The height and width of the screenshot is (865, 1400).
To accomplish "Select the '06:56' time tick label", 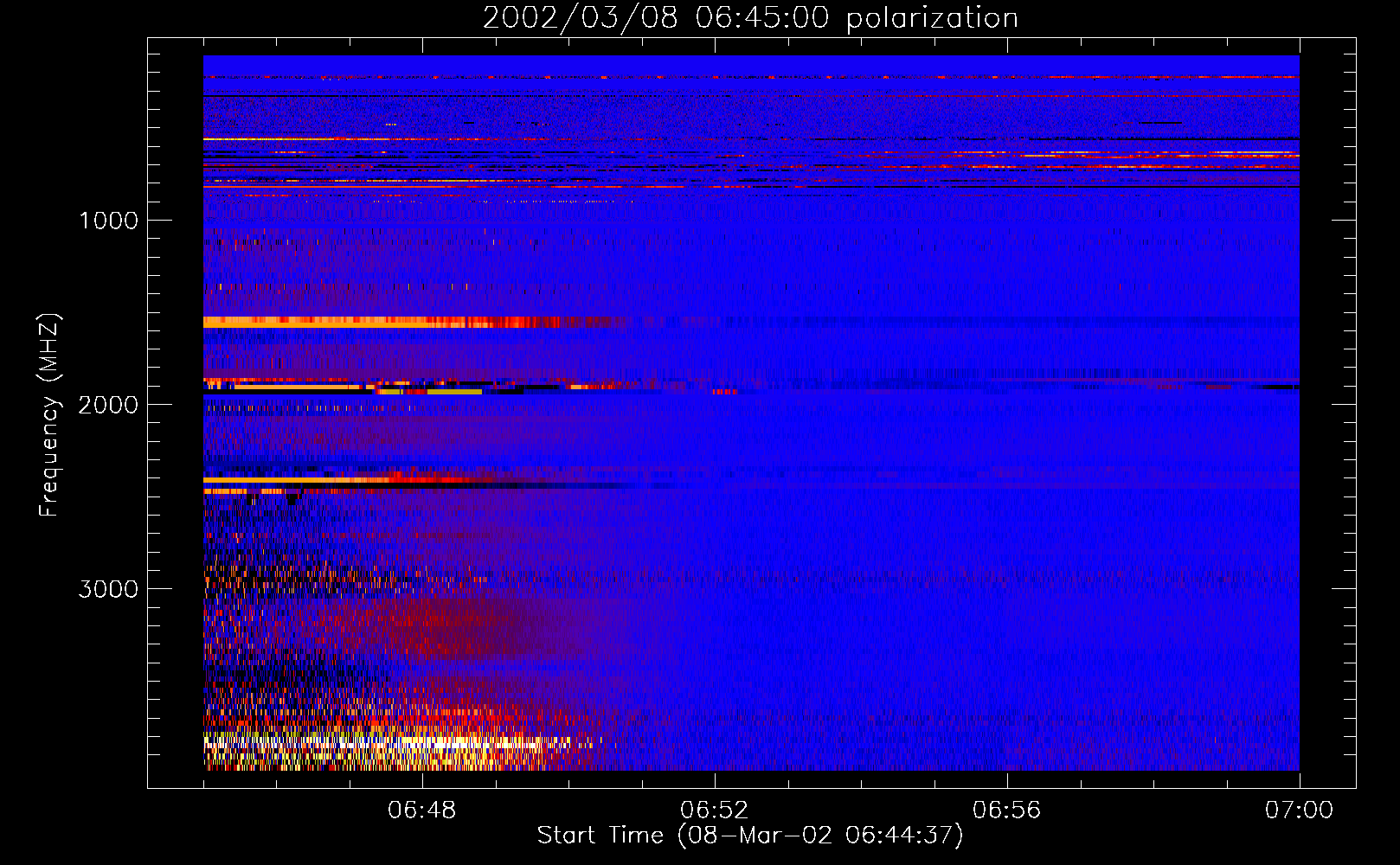I will click(x=1007, y=811).
